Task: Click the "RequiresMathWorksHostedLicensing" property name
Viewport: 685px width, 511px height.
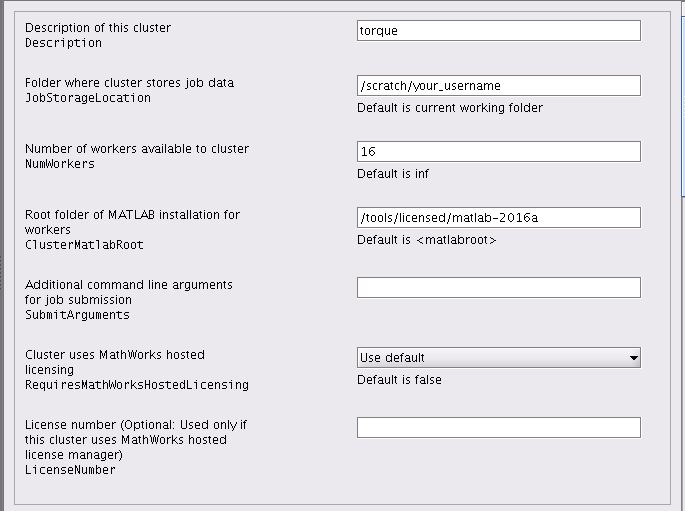Action: coord(137,385)
